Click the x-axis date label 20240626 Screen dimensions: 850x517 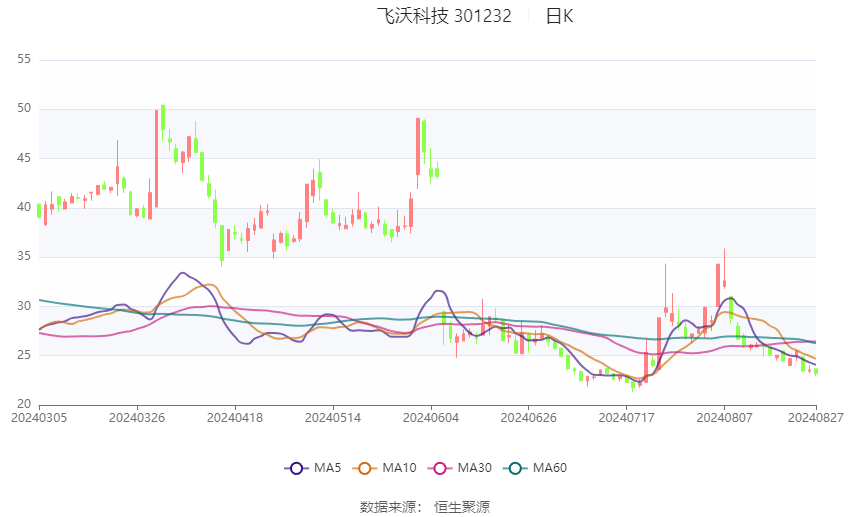(x=529, y=418)
